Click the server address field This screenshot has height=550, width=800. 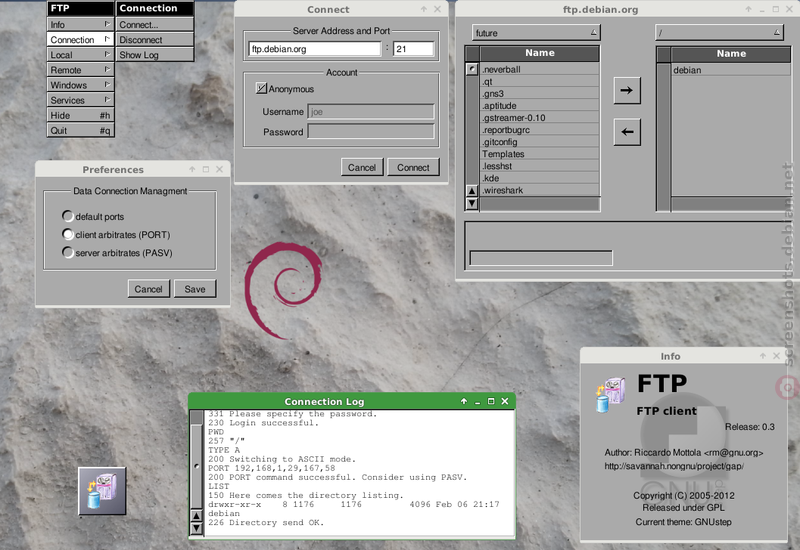314,49
